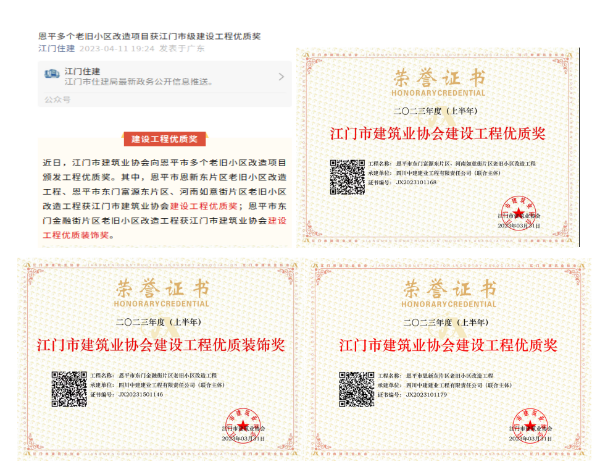Screen dimensions: 600x472
Task: Scan QR code on certificate JX20231501146
Action: coord(69,389)
